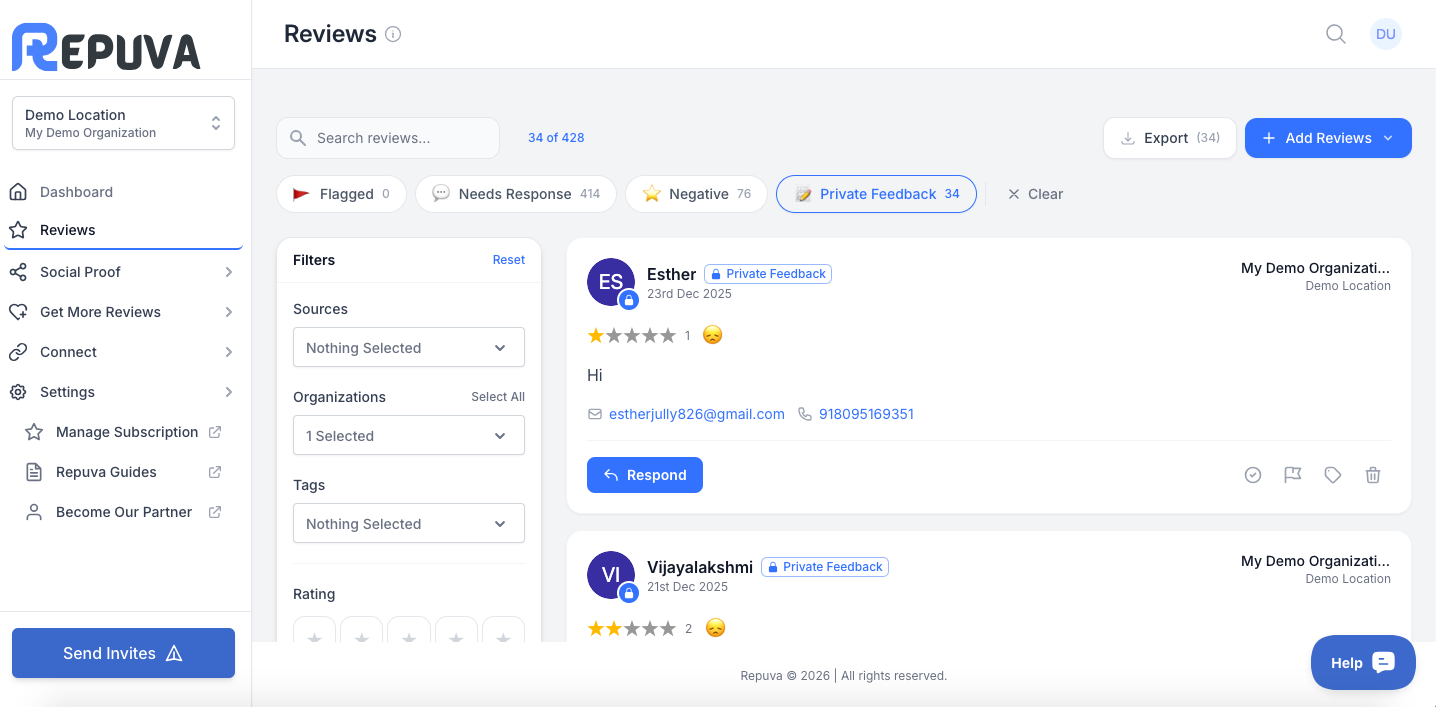This screenshot has height=707, width=1436.
Task: Toggle the Flagged filter chip
Action: click(x=341, y=194)
